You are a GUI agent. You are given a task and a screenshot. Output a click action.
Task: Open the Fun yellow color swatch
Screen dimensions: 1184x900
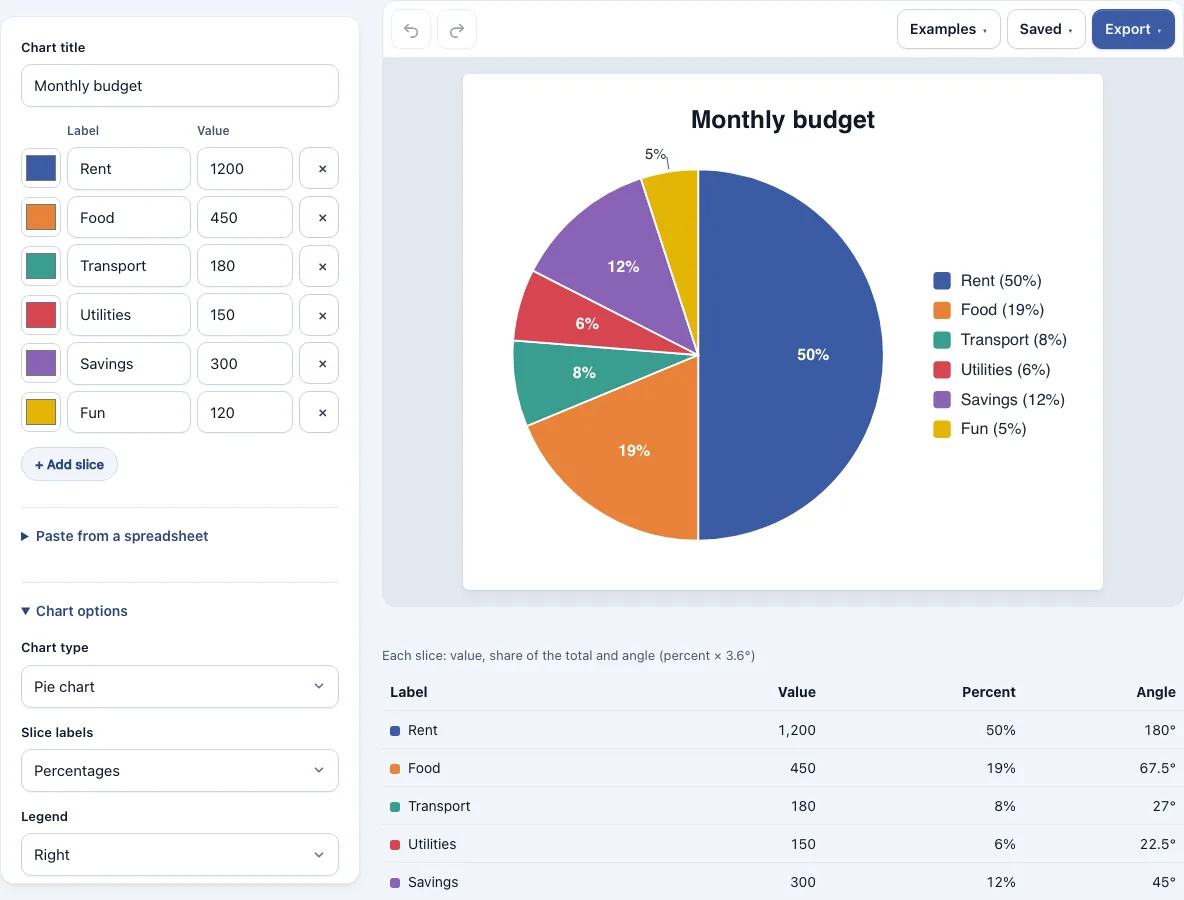(x=41, y=412)
